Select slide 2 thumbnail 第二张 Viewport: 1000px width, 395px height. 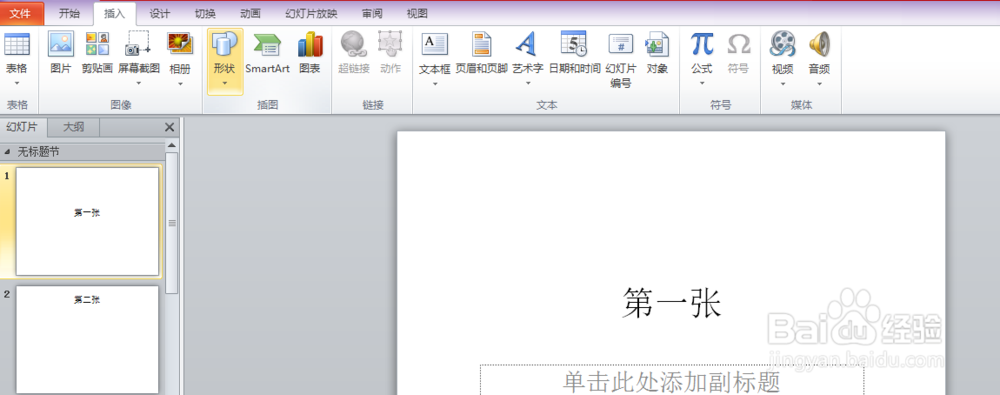pos(87,339)
